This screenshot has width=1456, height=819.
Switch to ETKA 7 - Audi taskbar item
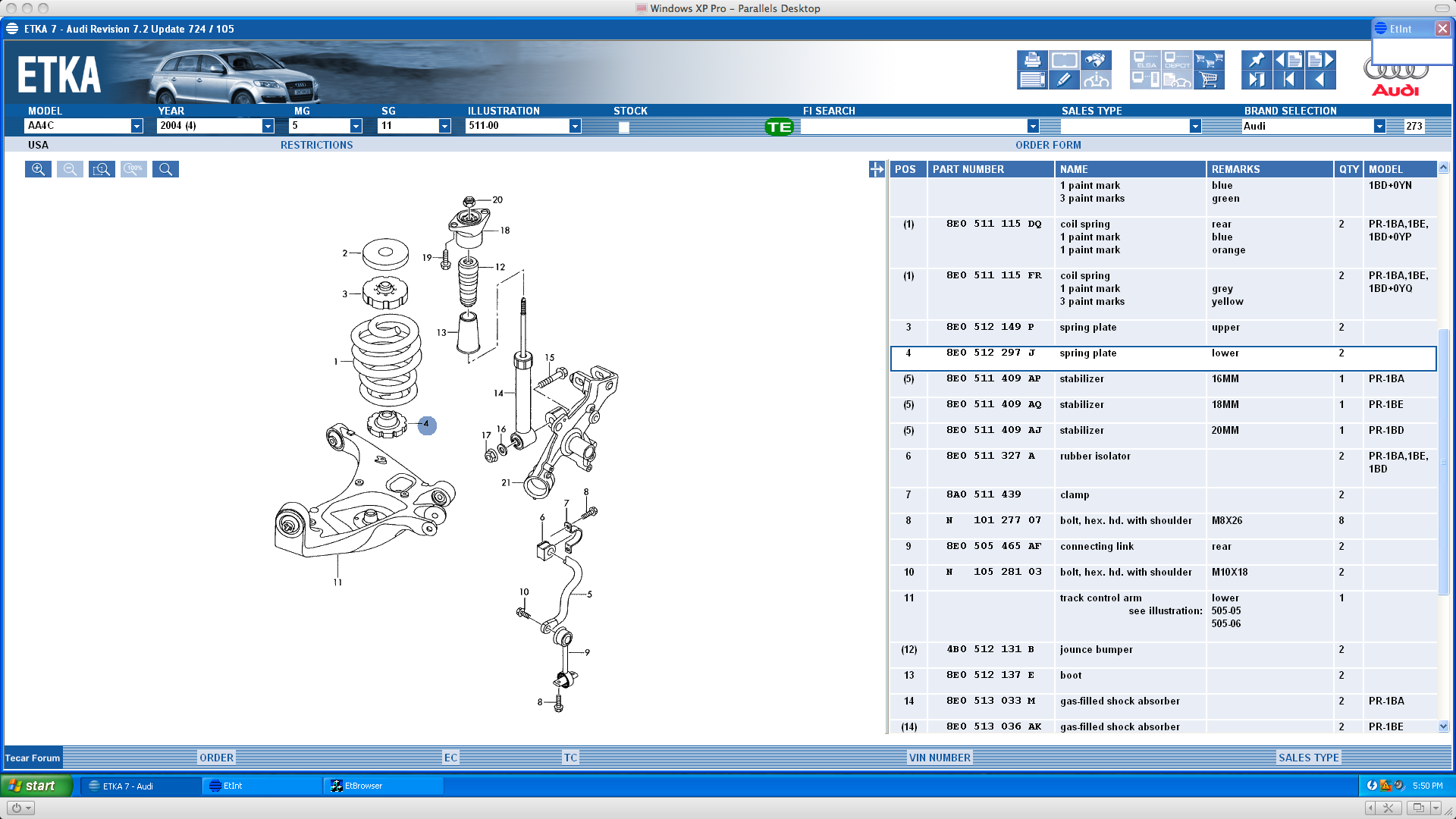pos(141,786)
